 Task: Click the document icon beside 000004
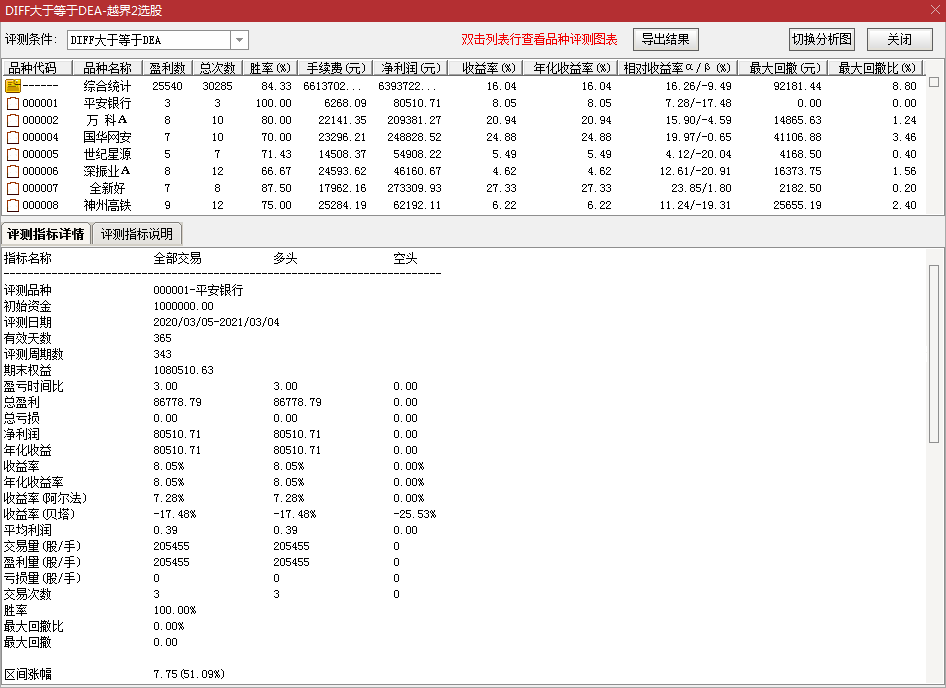click(x=13, y=137)
